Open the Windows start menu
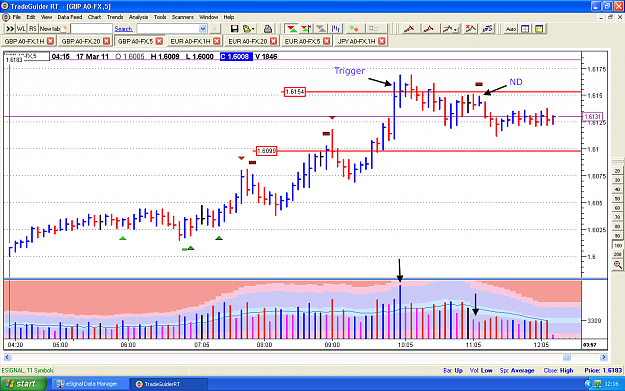 pyautogui.click(x=23, y=384)
